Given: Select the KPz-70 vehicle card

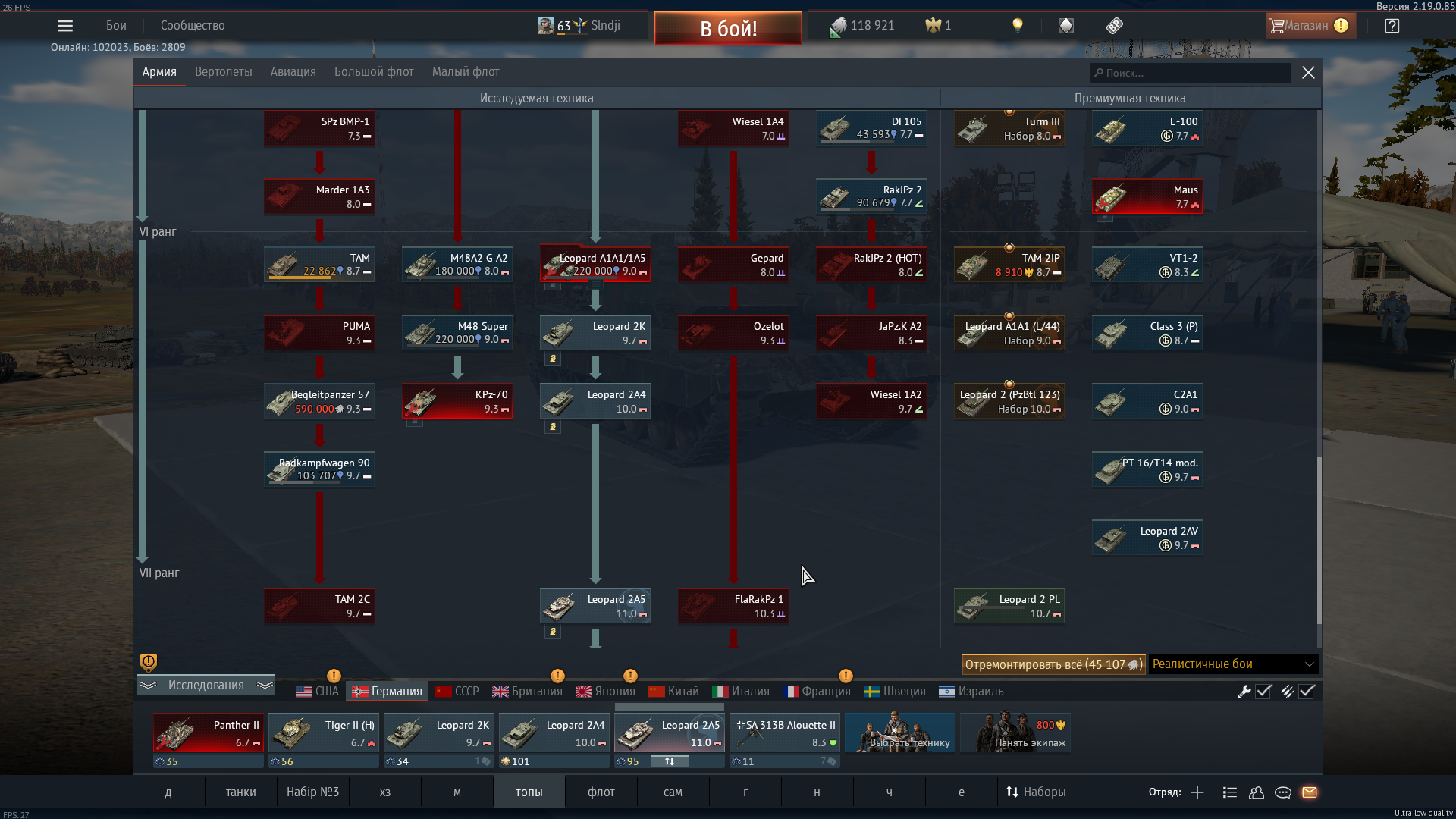Looking at the screenshot, I should (457, 401).
